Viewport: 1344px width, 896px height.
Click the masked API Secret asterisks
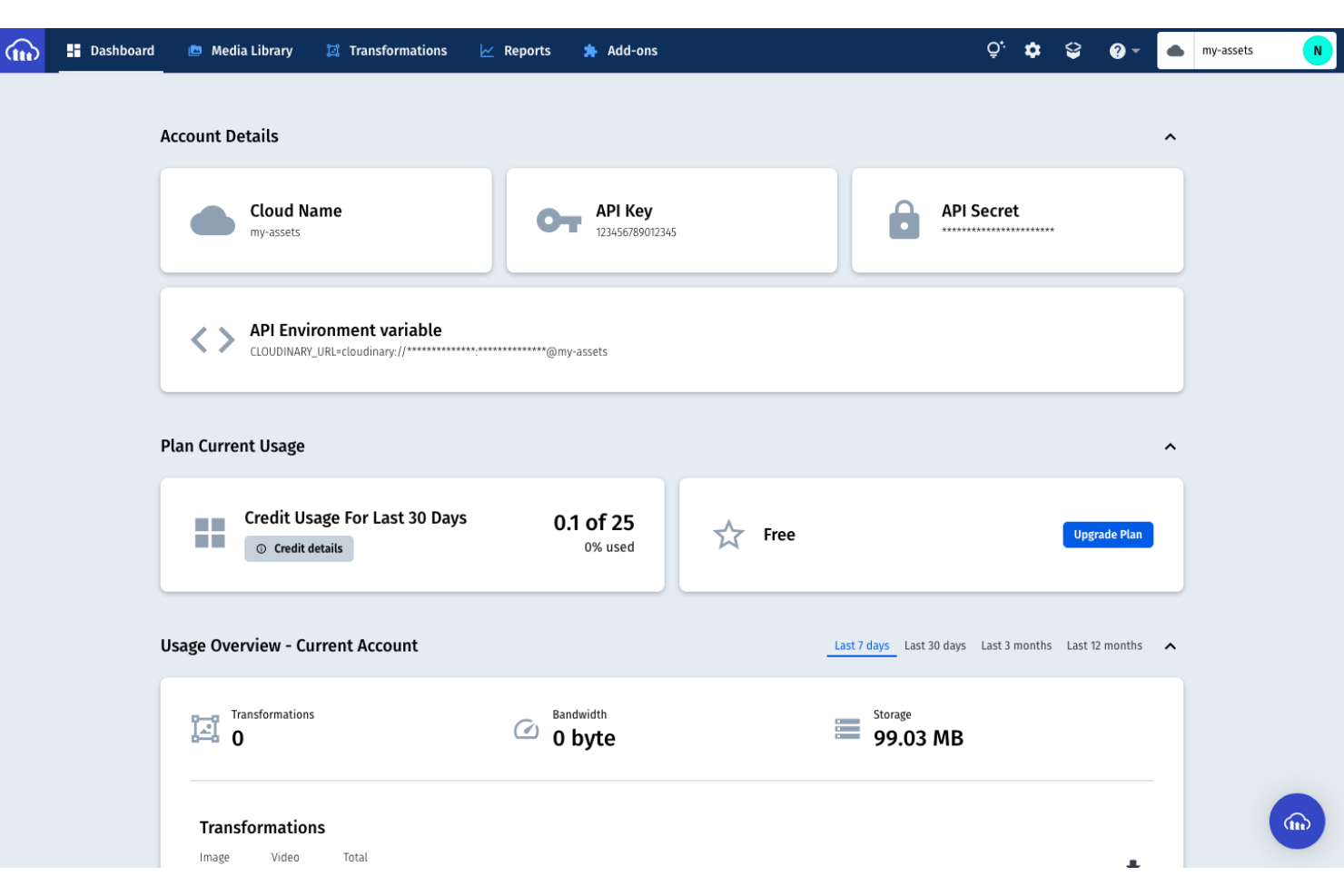(998, 231)
